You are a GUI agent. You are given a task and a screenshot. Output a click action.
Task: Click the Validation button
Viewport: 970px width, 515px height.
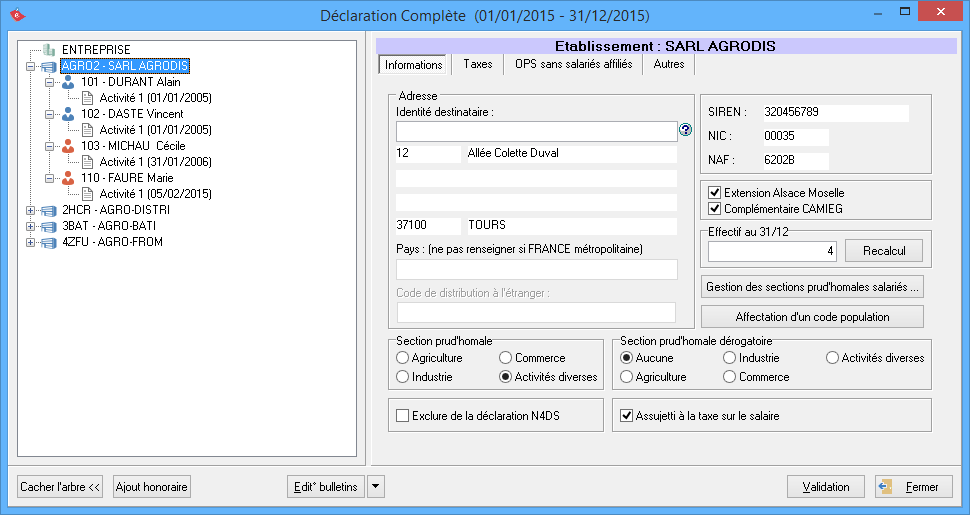pyautogui.click(x=825, y=487)
